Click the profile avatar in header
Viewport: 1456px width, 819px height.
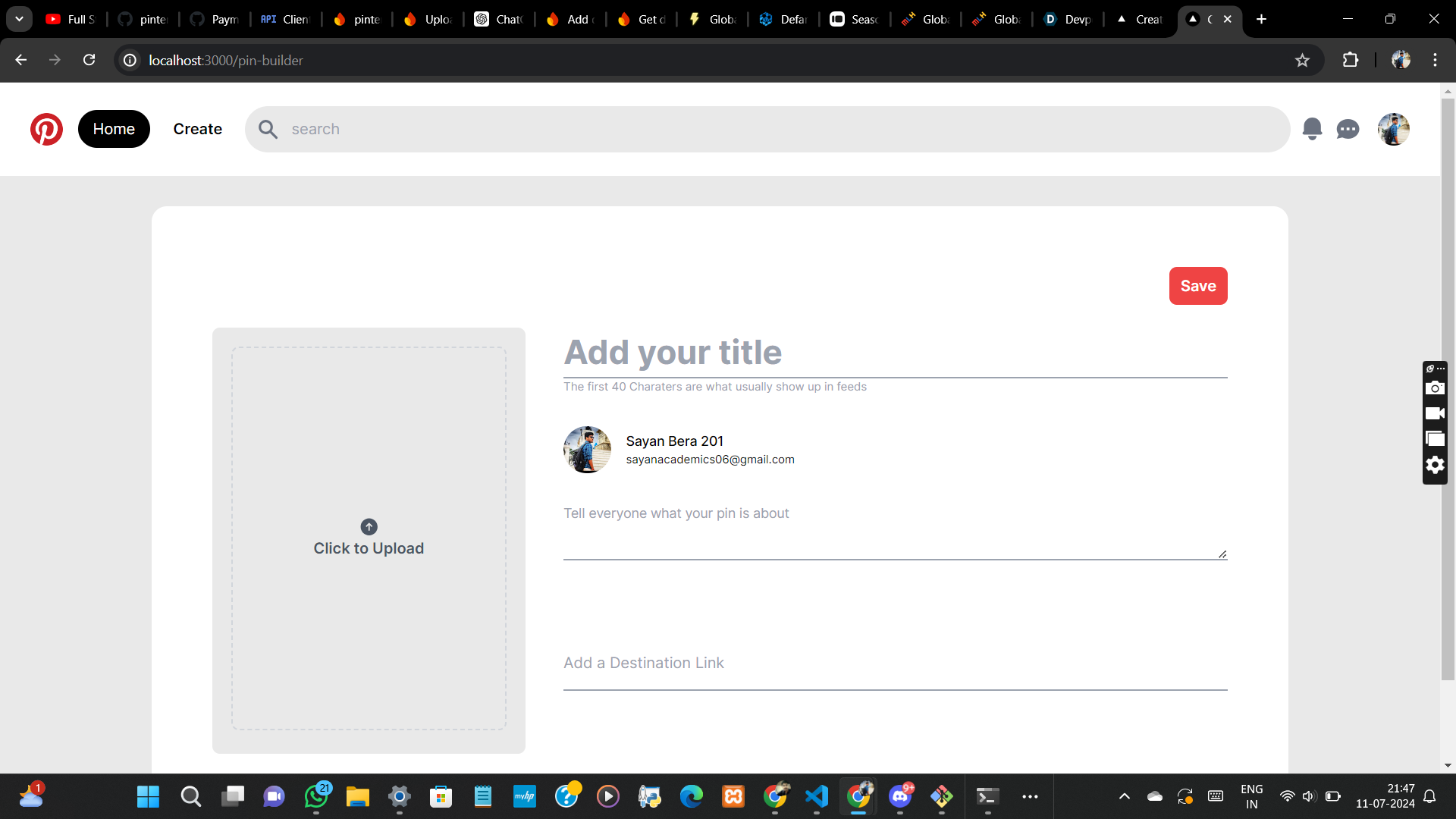[1393, 129]
